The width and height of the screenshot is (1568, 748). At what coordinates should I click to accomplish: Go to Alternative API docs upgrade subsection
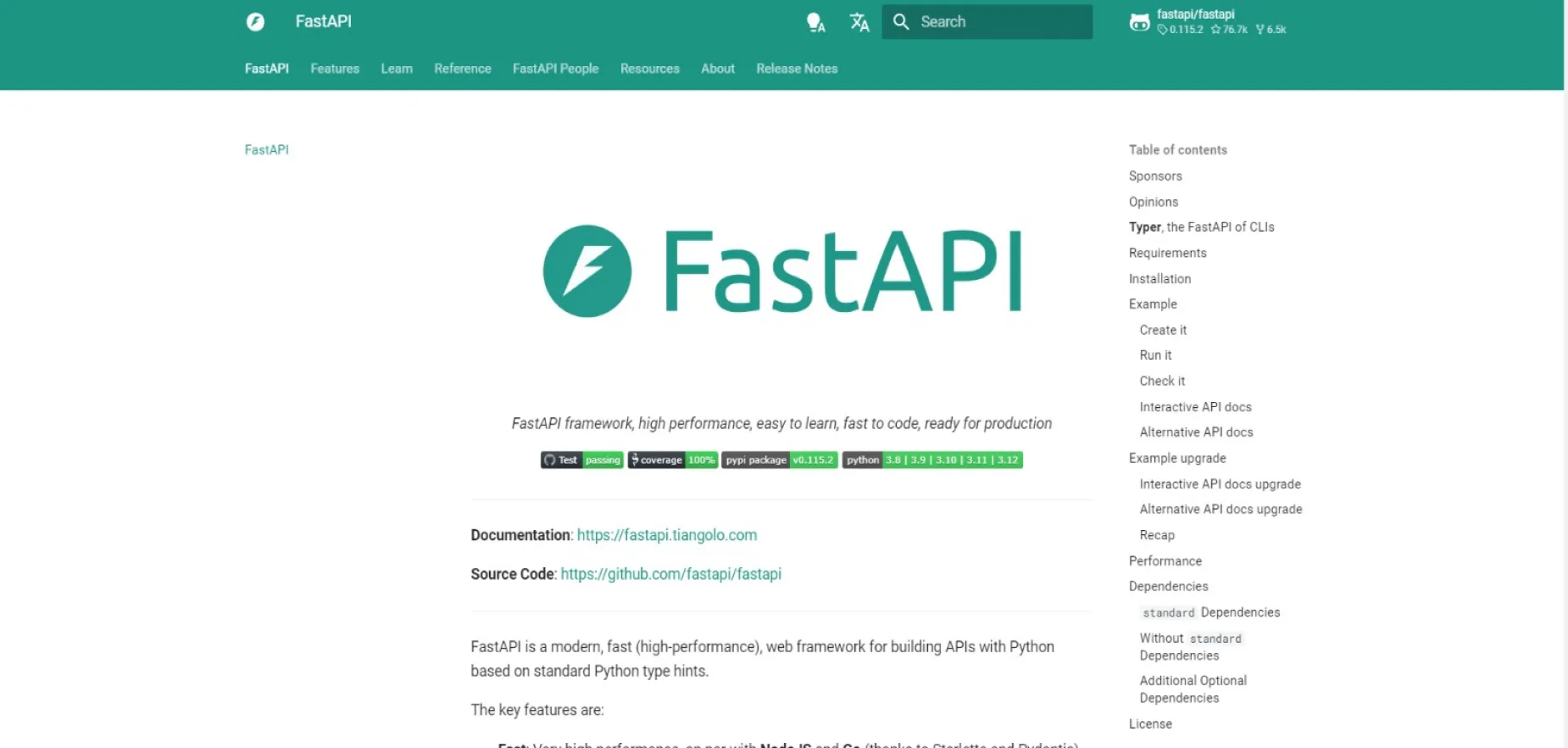pos(1221,510)
